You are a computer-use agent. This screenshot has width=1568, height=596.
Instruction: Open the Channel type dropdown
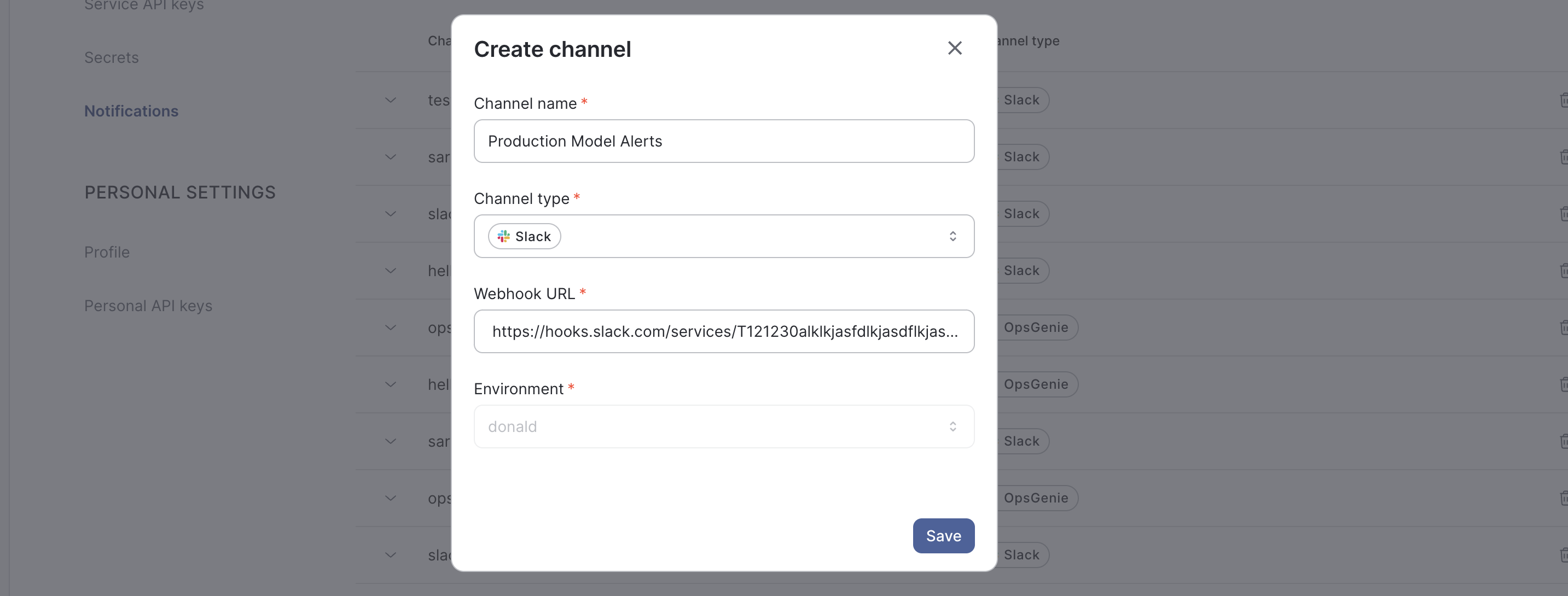[x=723, y=236]
